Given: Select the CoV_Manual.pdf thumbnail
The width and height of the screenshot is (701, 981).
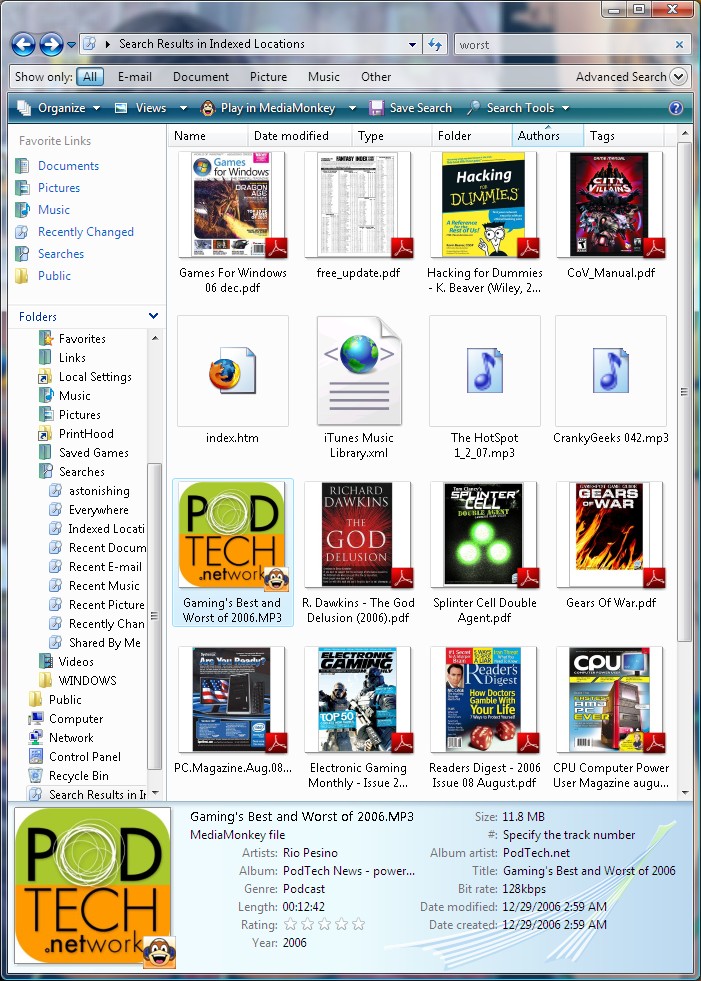Looking at the screenshot, I should [x=610, y=205].
